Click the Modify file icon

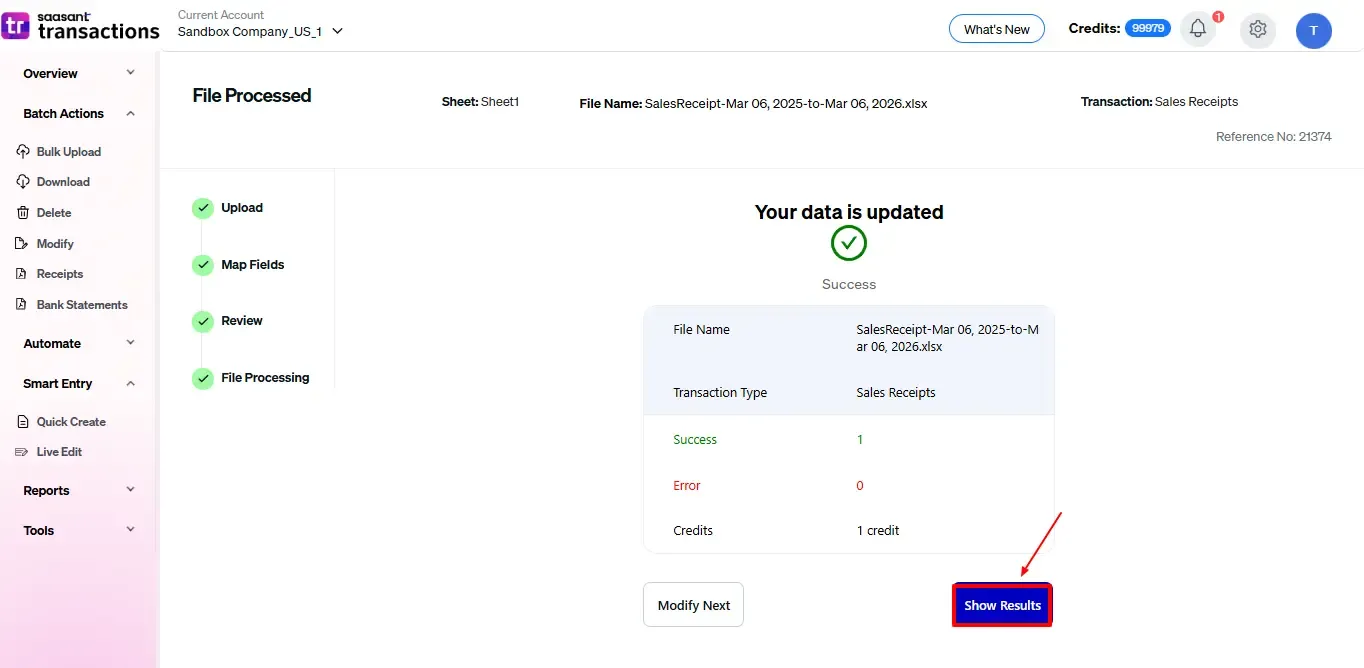coord(23,244)
